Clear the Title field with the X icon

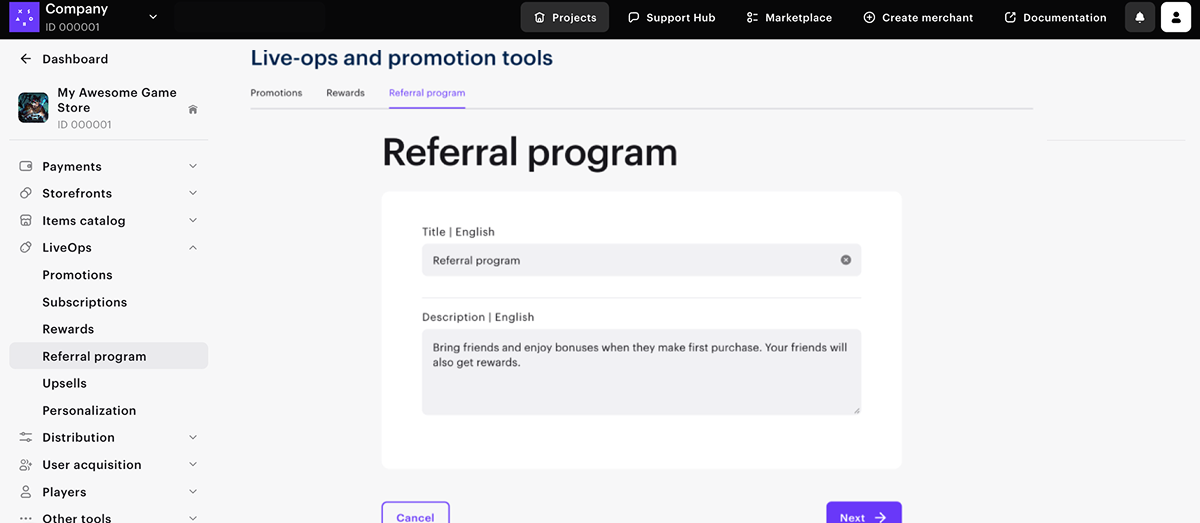845,260
